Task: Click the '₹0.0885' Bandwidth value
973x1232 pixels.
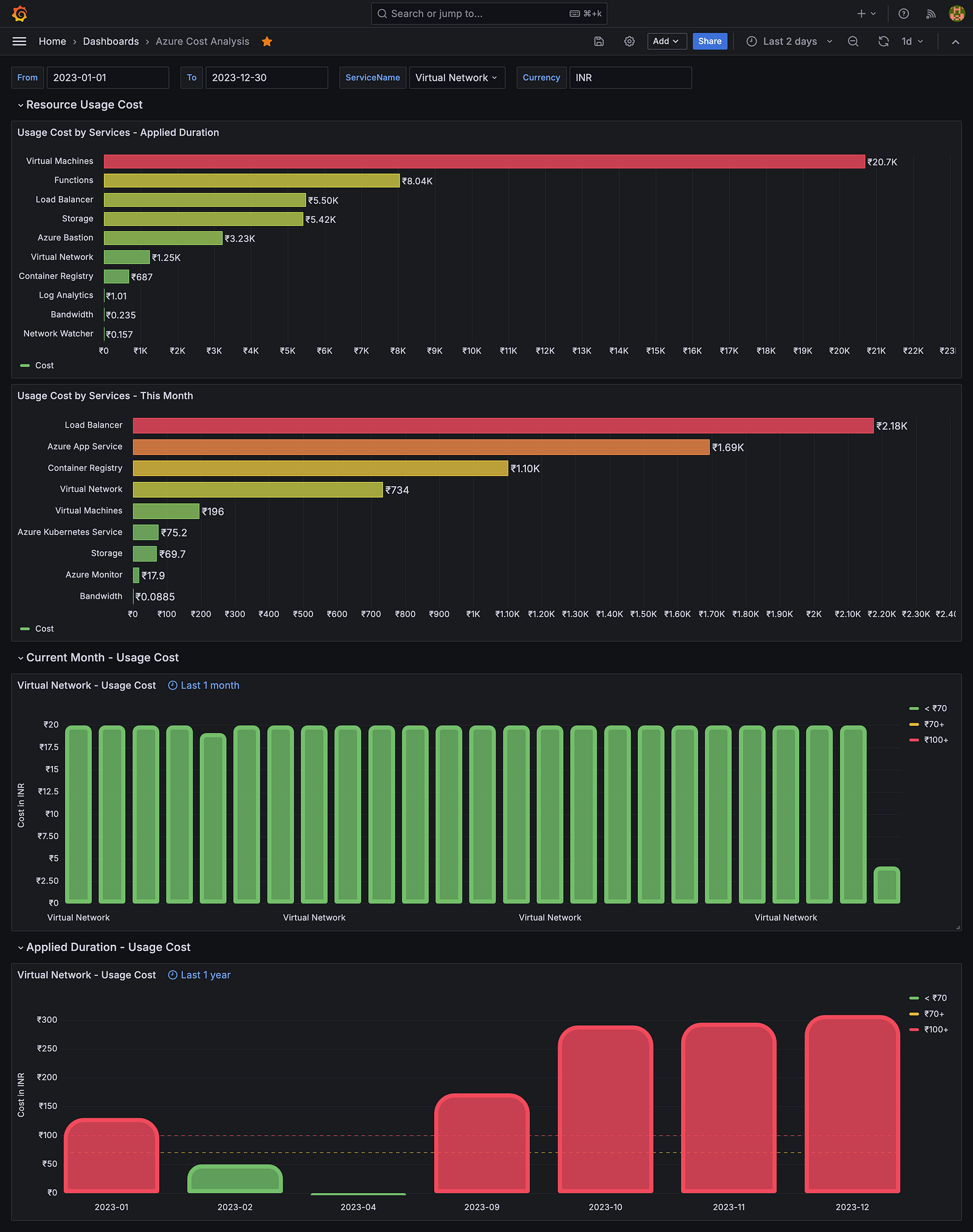Action: 155,597
